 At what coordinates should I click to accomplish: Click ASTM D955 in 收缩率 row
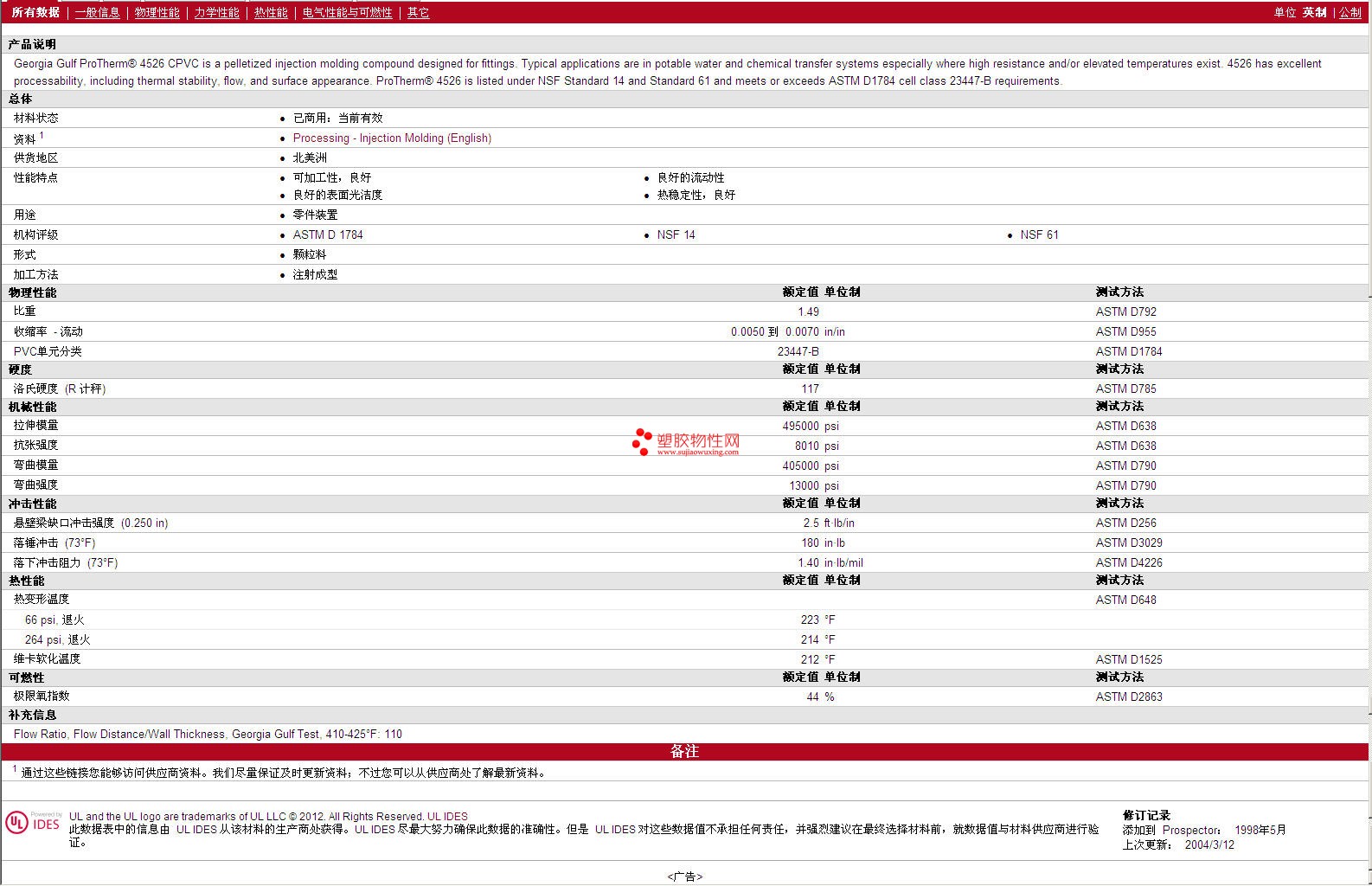(x=1125, y=331)
